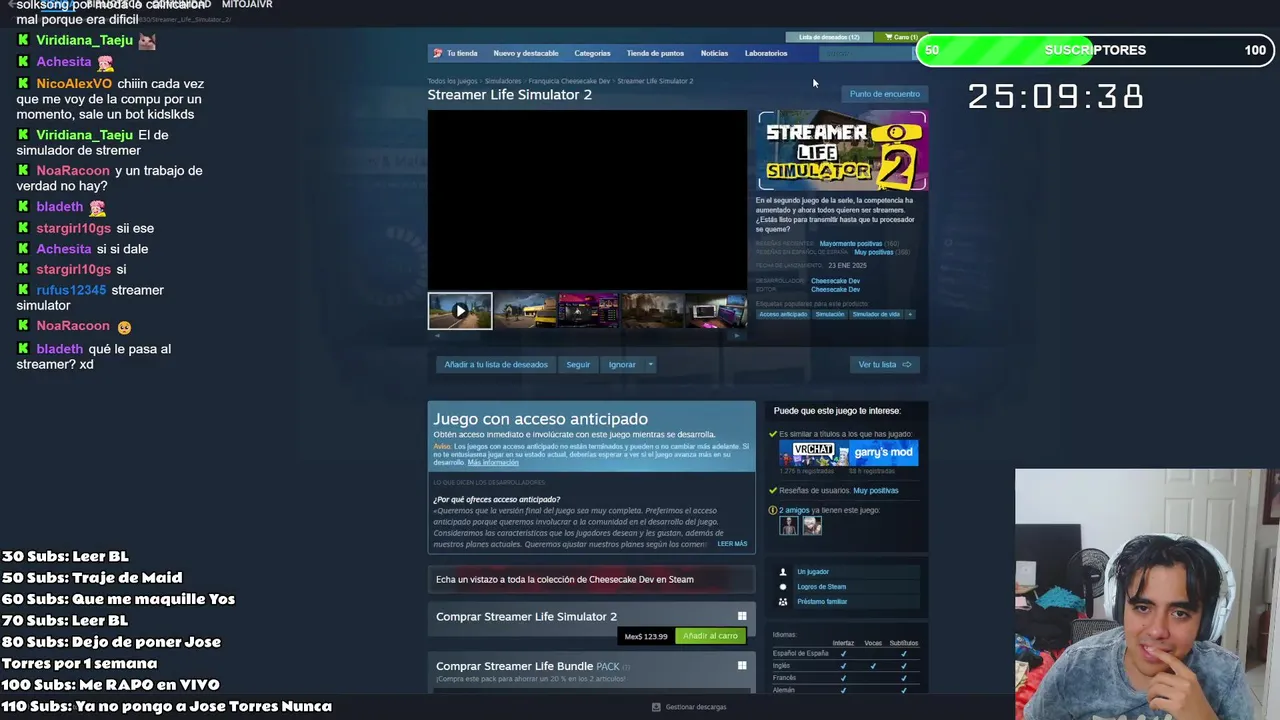Click the Préstamo familiar link
The image size is (1280, 720).
click(x=822, y=602)
